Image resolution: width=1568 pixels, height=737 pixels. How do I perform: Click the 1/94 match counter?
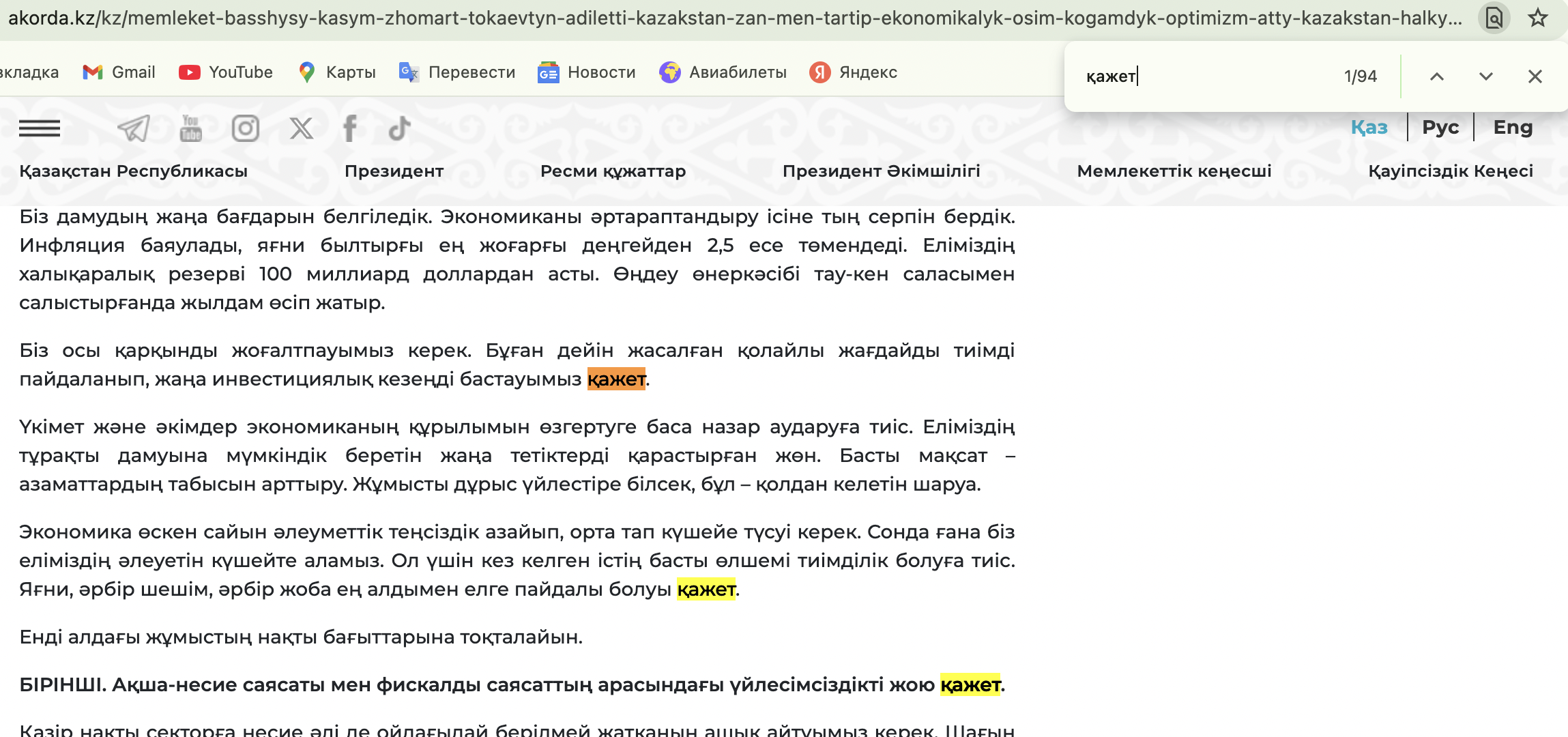pyautogui.click(x=1361, y=76)
